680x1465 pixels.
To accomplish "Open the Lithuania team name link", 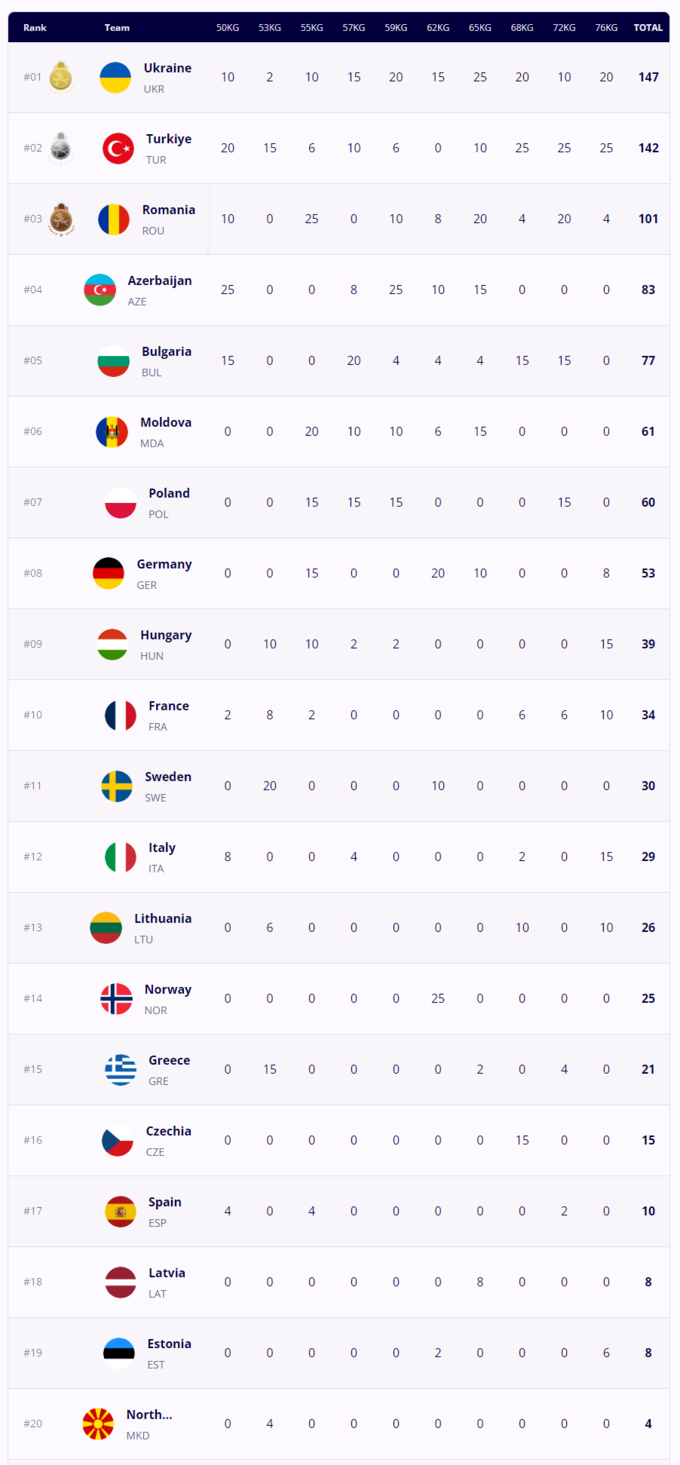I will click(x=163, y=918).
